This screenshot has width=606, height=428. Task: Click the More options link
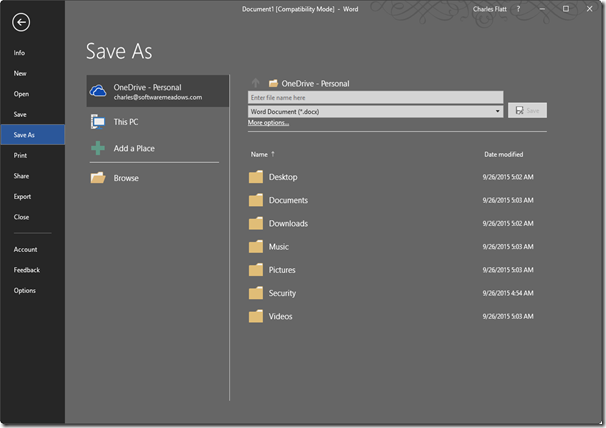tap(269, 123)
